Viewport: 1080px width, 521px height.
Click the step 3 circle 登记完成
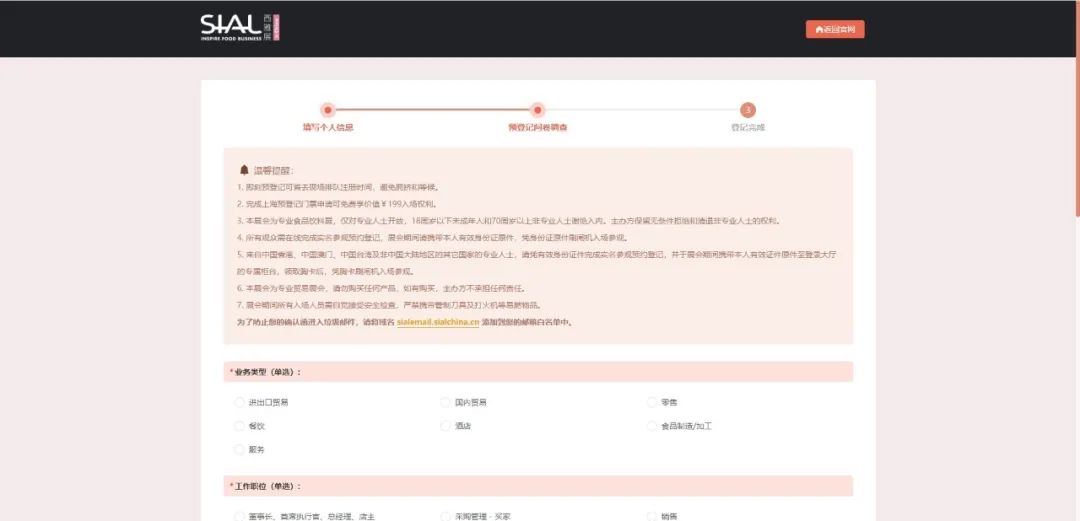(x=748, y=110)
